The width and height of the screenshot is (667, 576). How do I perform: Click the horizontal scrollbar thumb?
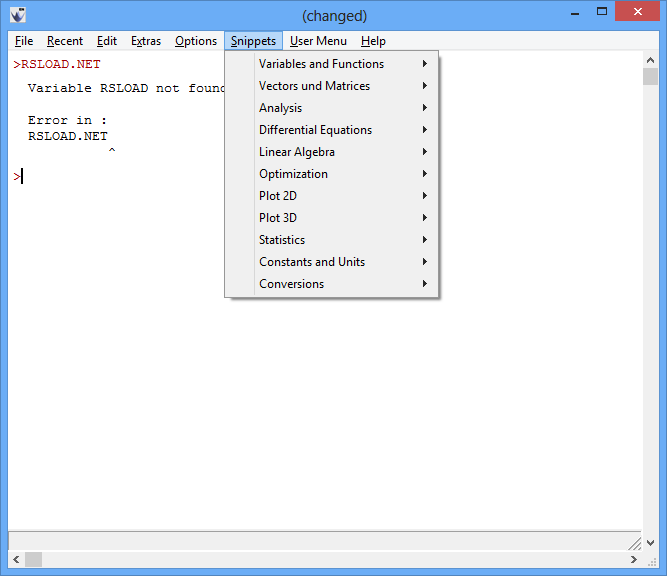[x=33, y=559]
